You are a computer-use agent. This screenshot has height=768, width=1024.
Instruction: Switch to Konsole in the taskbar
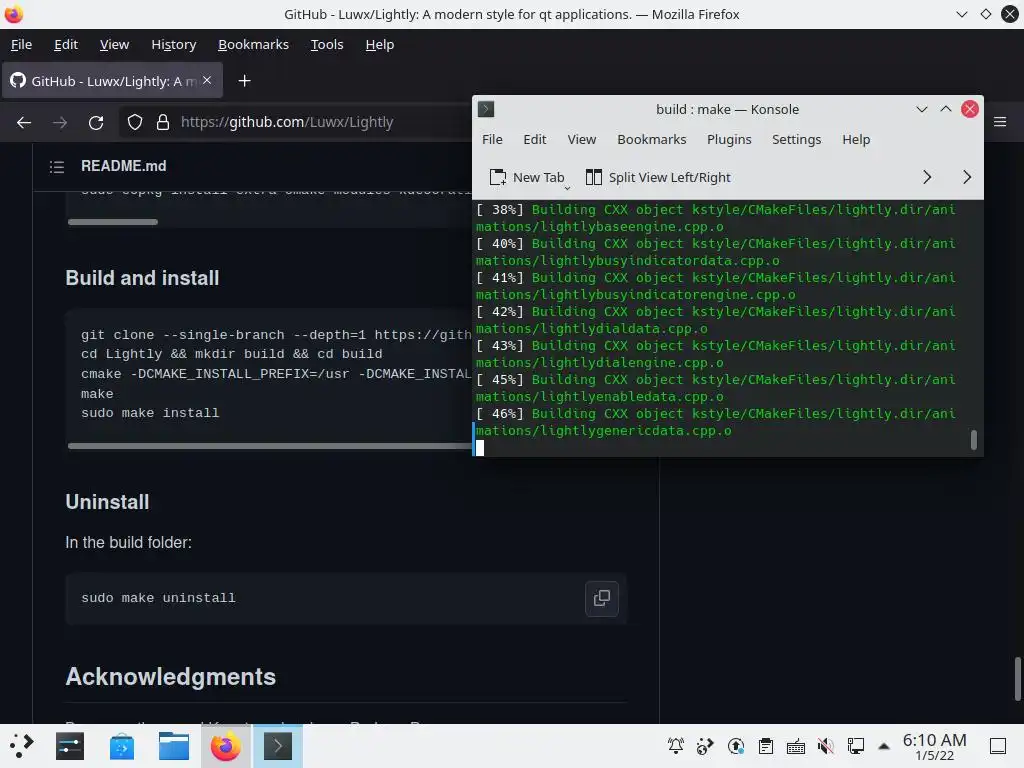(x=278, y=746)
